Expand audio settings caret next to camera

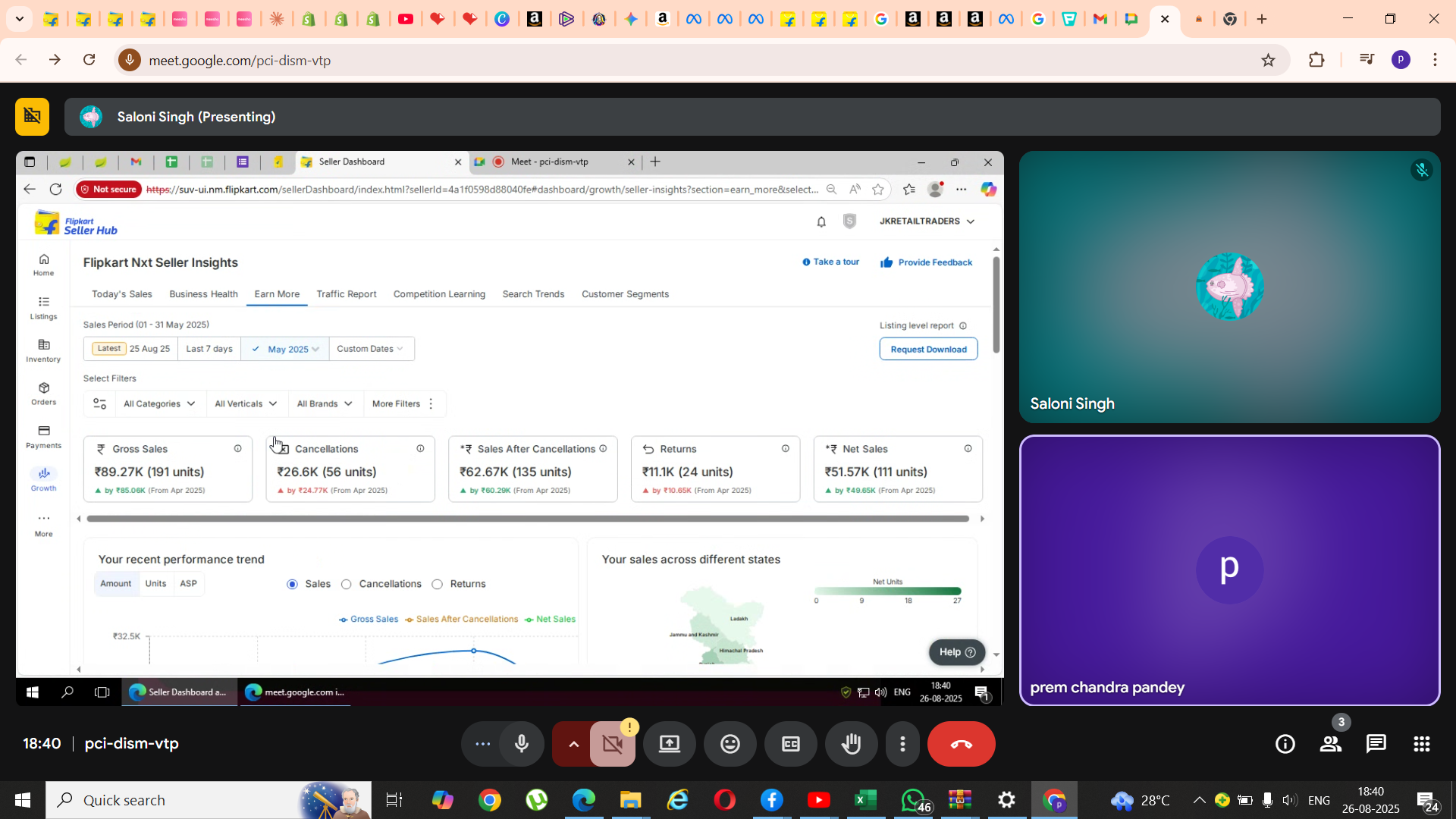[x=573, y=744]
